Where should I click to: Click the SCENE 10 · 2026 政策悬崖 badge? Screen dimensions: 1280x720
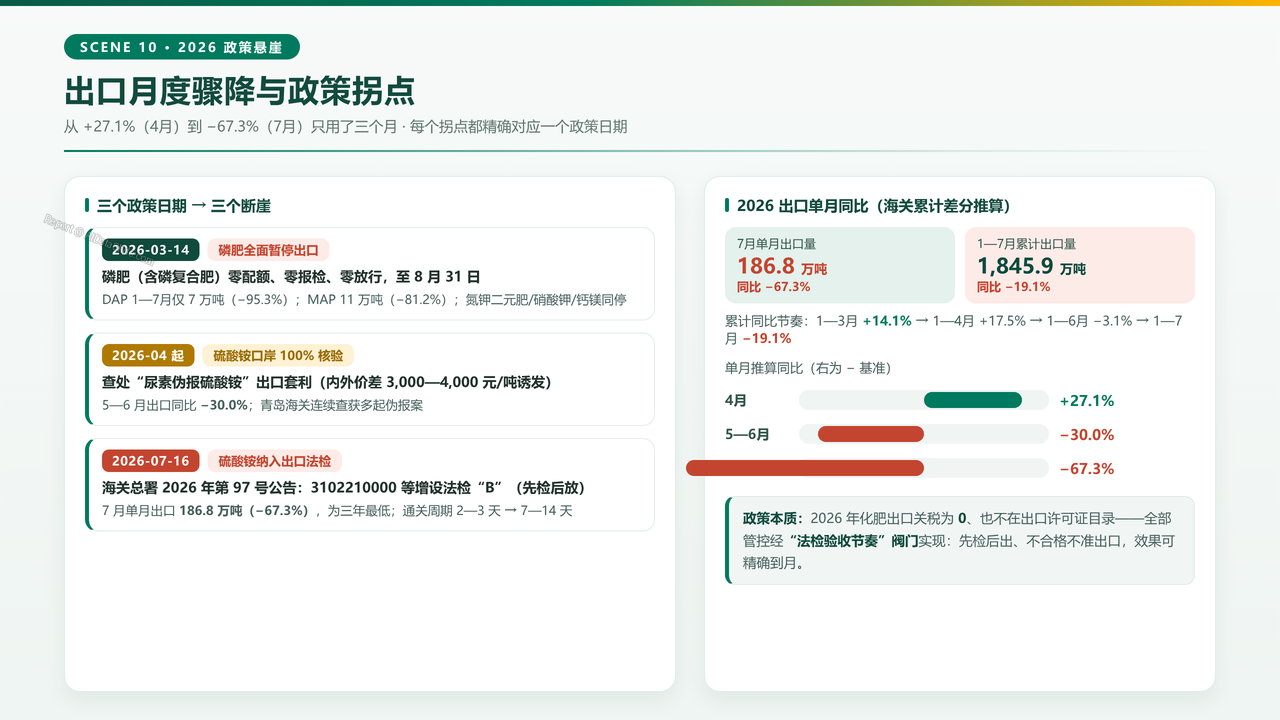coord(182,47)
